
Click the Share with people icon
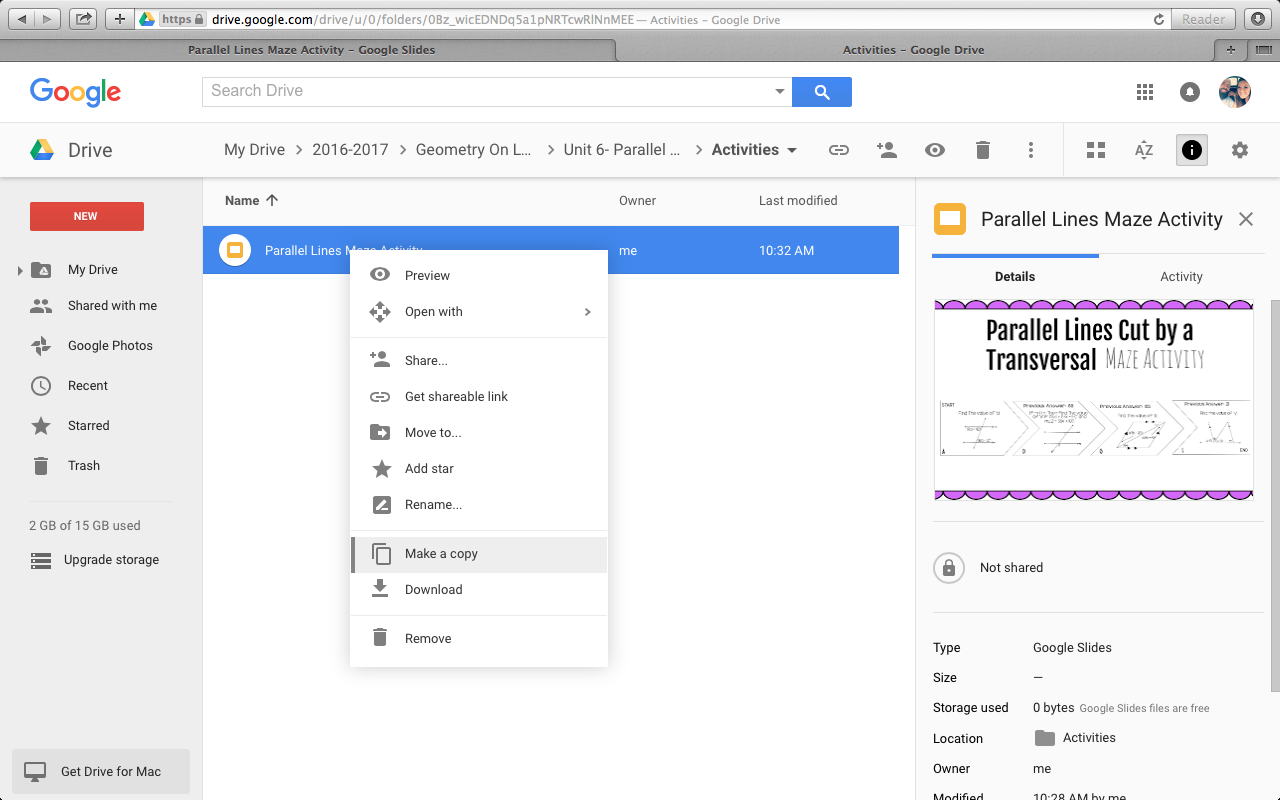[887, 149]
